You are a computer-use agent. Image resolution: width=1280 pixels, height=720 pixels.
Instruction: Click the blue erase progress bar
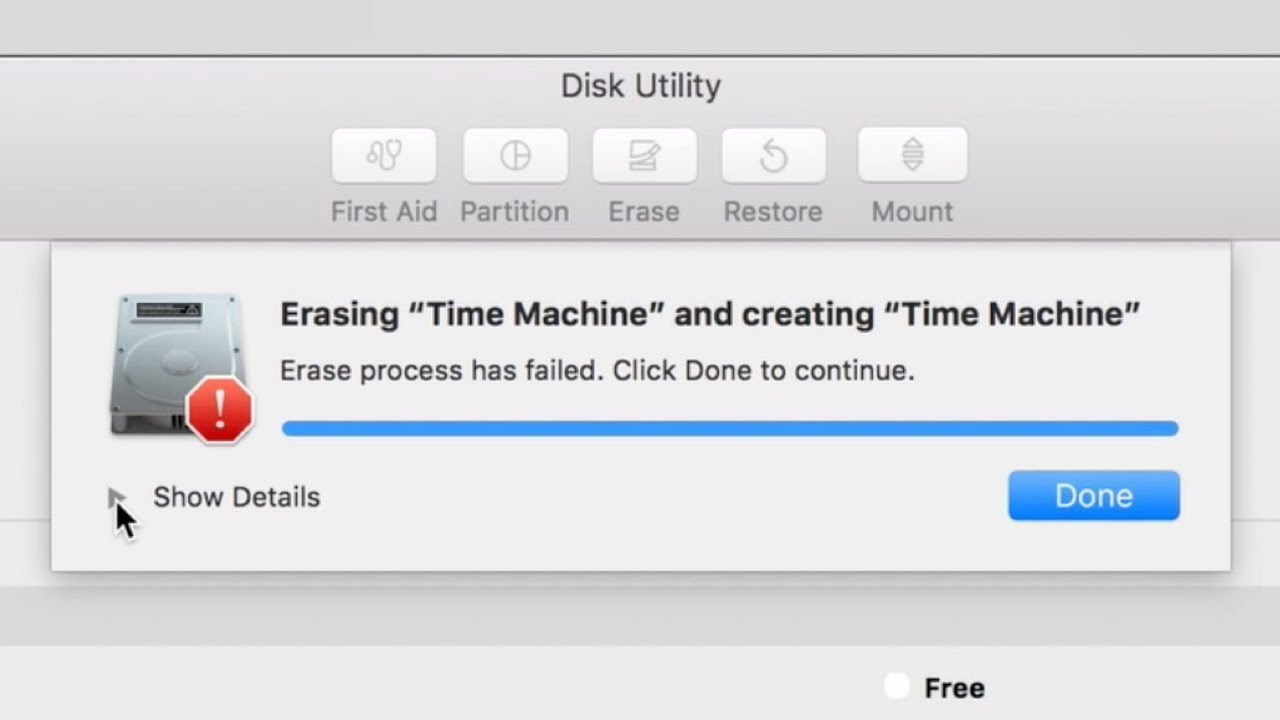(730, 428)
